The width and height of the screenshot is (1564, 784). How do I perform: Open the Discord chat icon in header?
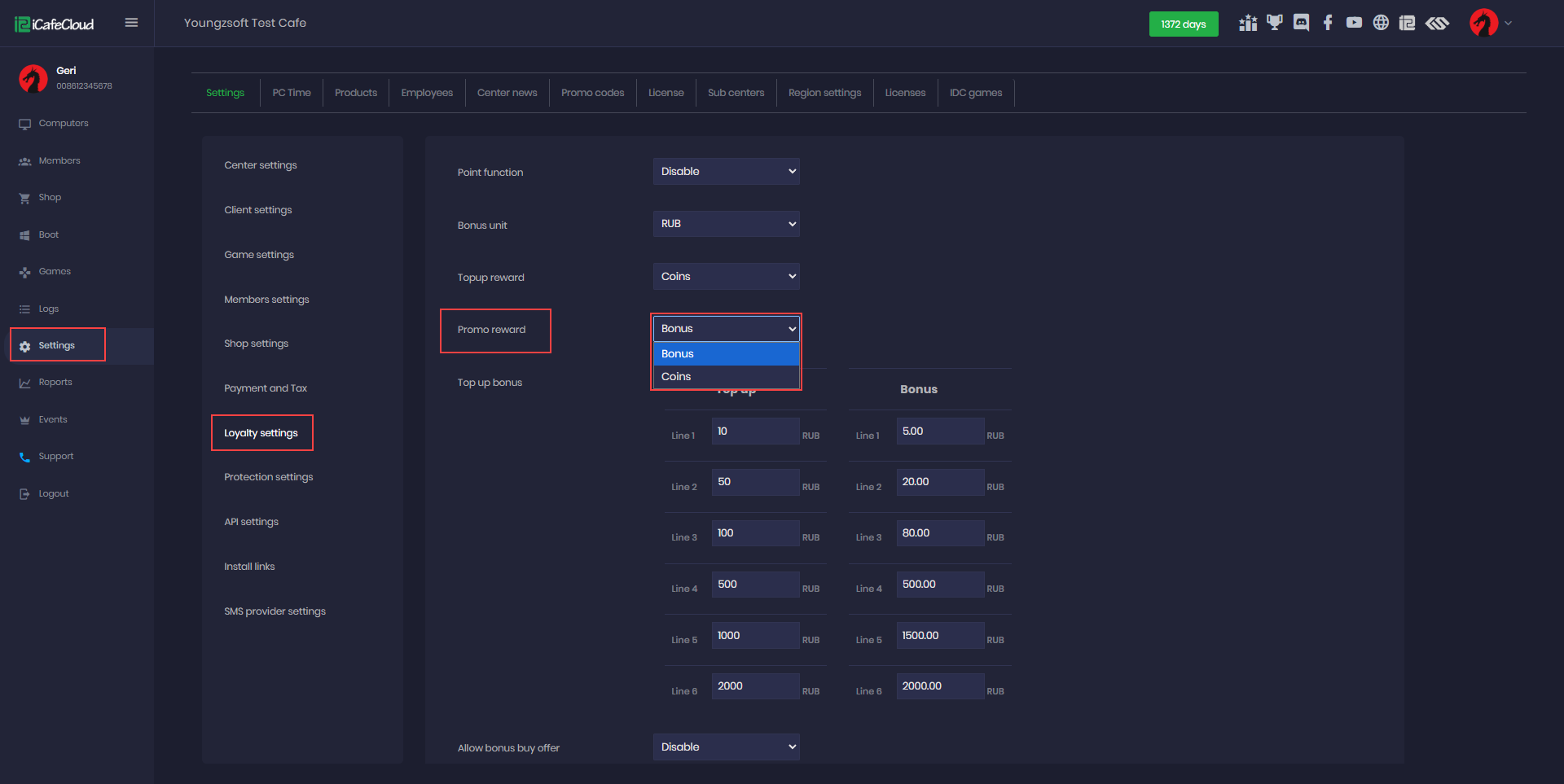[x=1301, y=23]
